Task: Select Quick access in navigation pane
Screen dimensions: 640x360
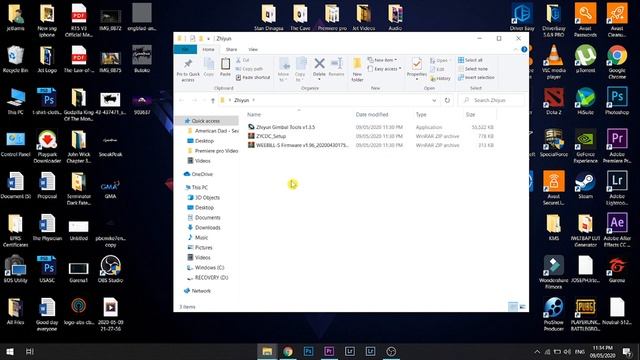Action: (x=206, y=121)
